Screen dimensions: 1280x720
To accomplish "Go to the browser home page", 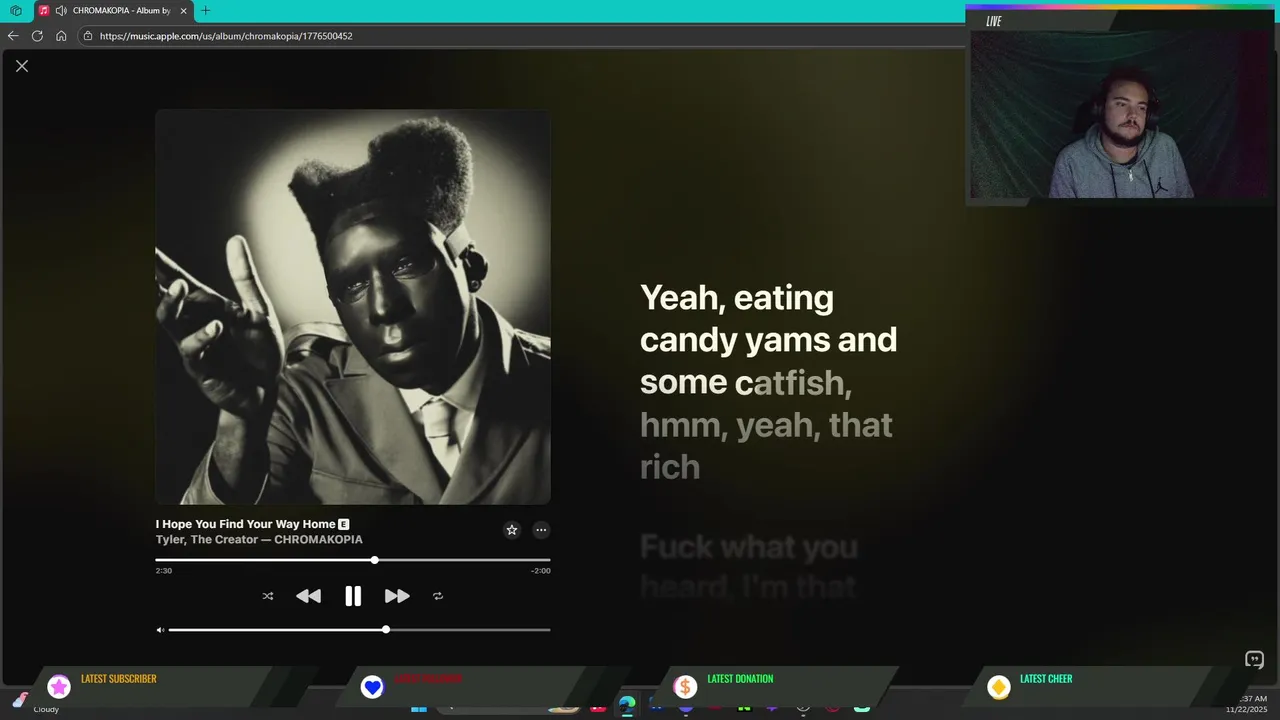I will point(61,36).
